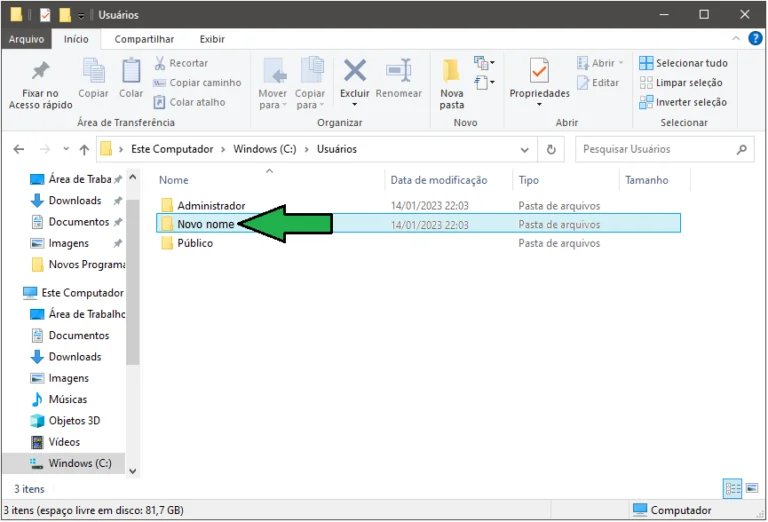Viewport: 768px width, 522px height.
Task: Click the Renomear button
Action: tap(398, 78)
